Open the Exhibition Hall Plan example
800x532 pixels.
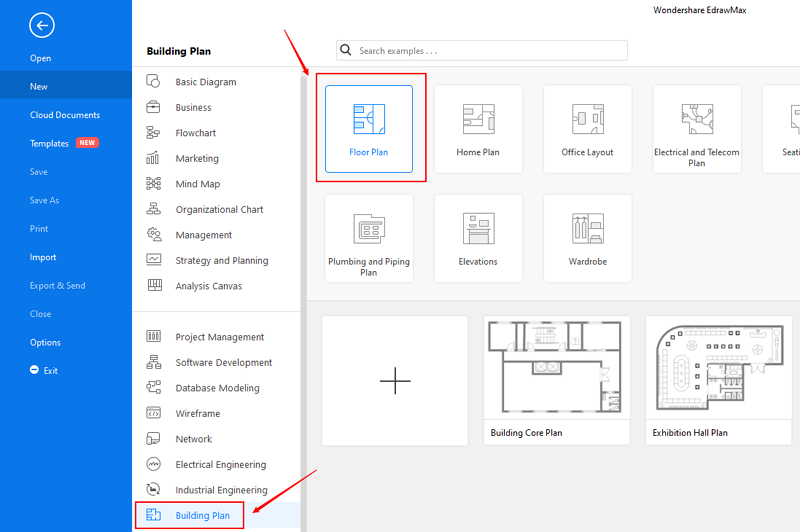pyautogui.click(x=718, y=381)
